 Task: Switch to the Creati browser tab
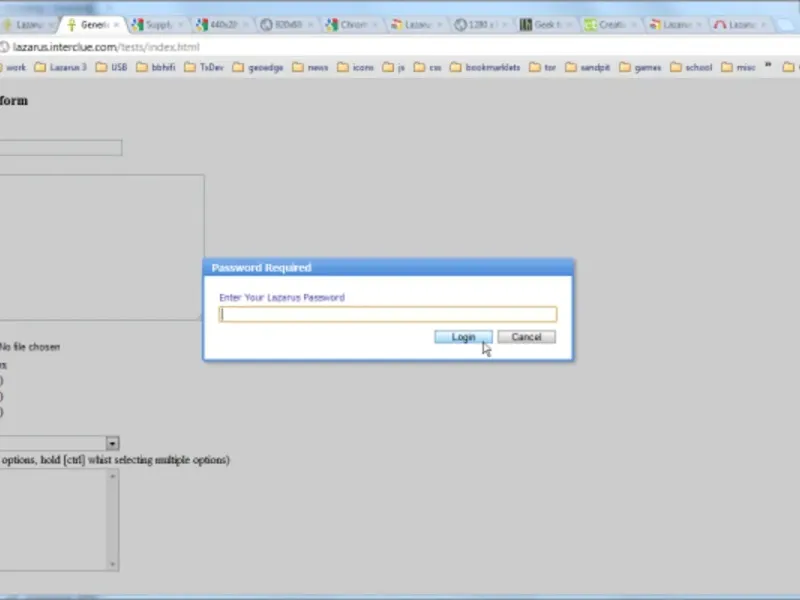[611, 24]
